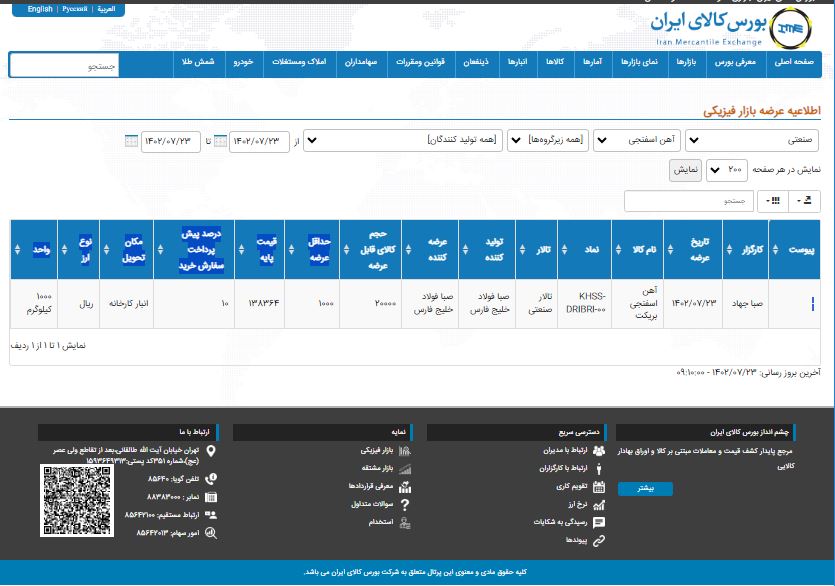Open the همه زیرگروه‌ها subgroup dropdown
The image size is (835, 586).
(548, 141)
